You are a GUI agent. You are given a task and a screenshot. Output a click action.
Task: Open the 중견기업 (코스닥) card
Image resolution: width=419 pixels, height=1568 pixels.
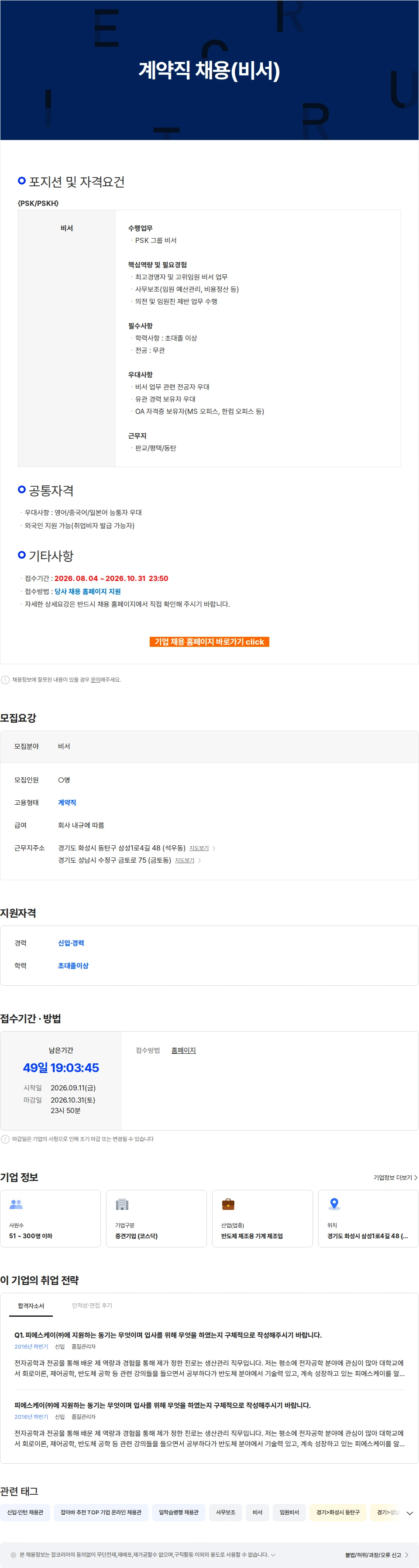[x=157, y=1219]
